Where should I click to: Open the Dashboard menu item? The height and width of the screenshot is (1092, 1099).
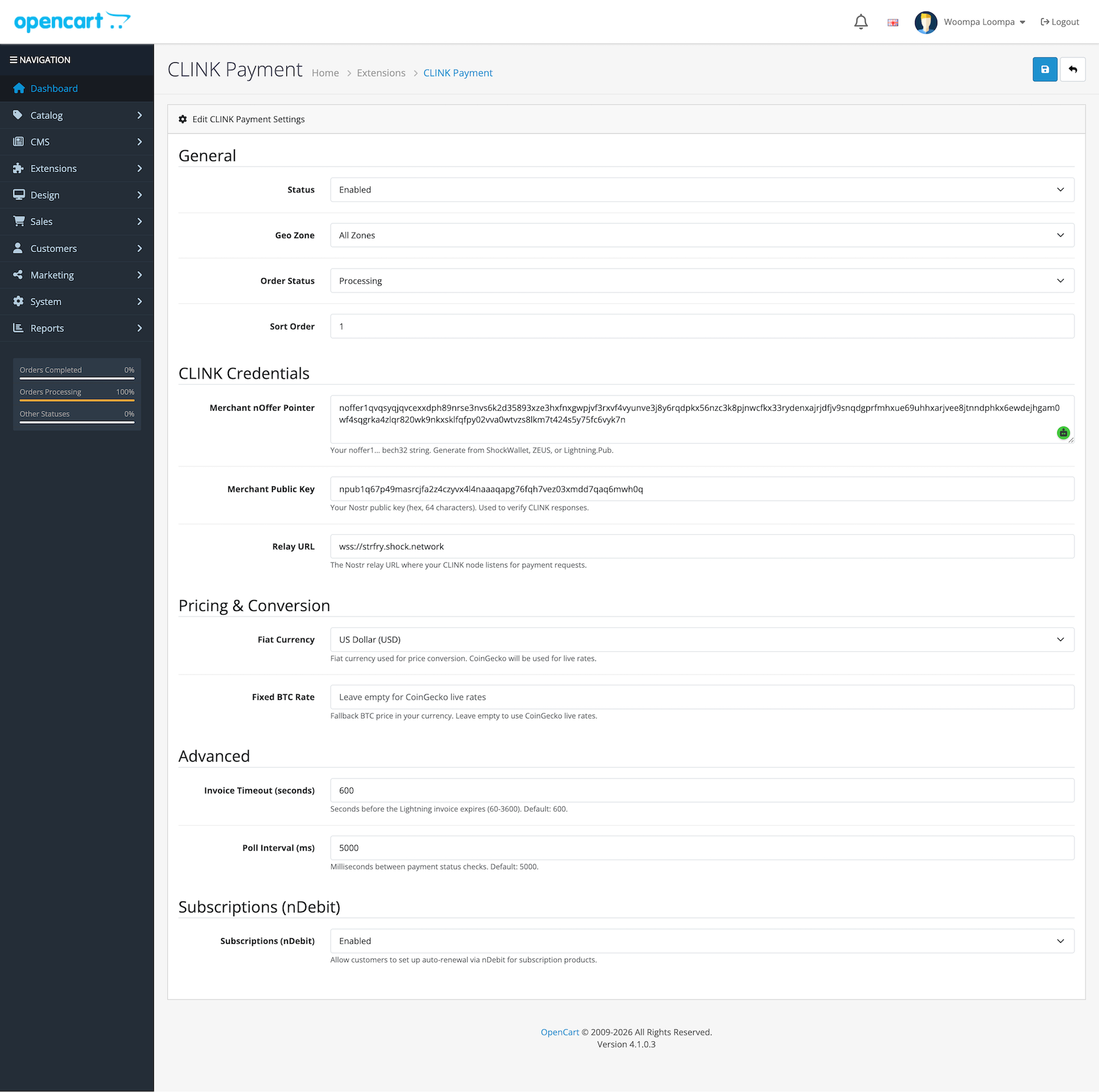(77, 89)
